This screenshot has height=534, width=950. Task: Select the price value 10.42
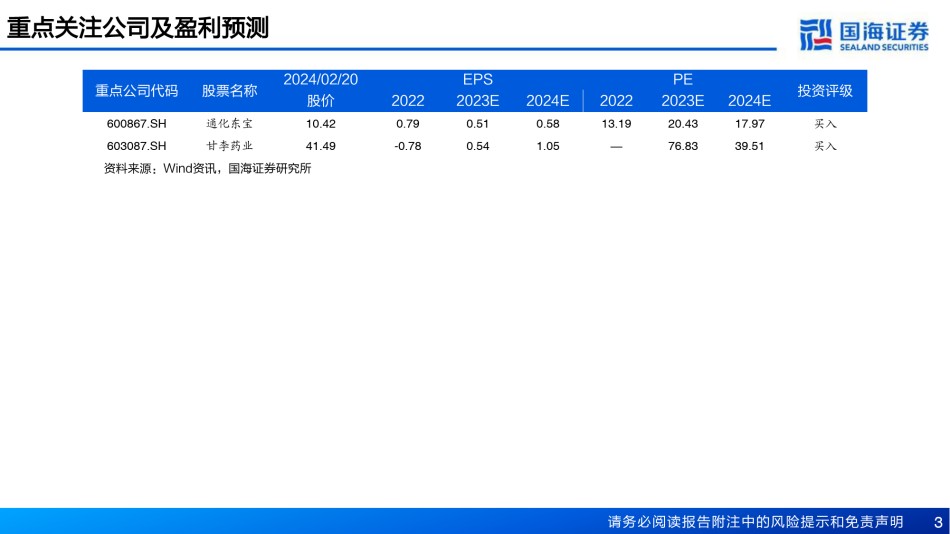coord(321,124)
